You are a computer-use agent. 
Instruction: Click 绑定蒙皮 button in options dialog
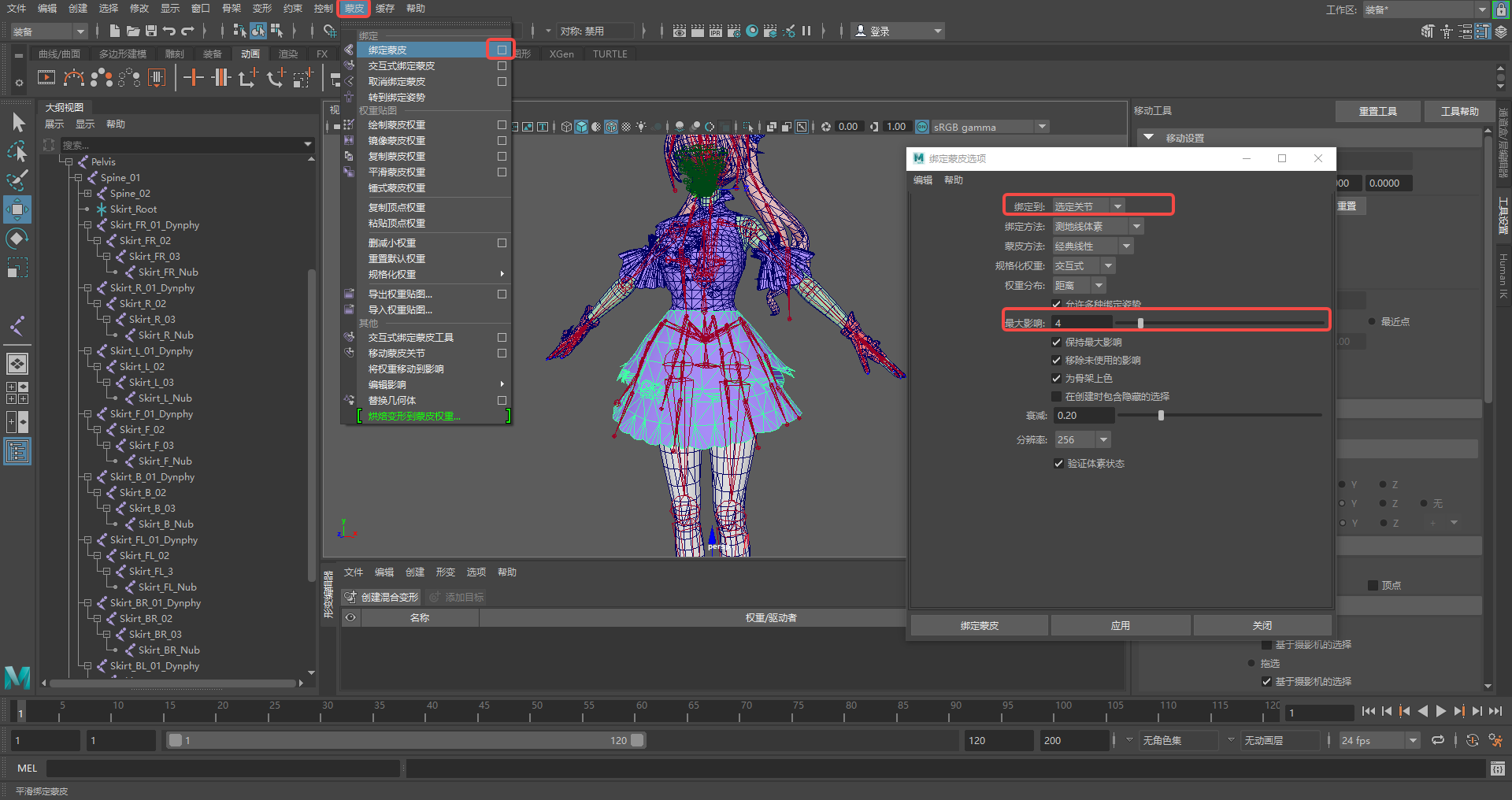pos(979,625)
